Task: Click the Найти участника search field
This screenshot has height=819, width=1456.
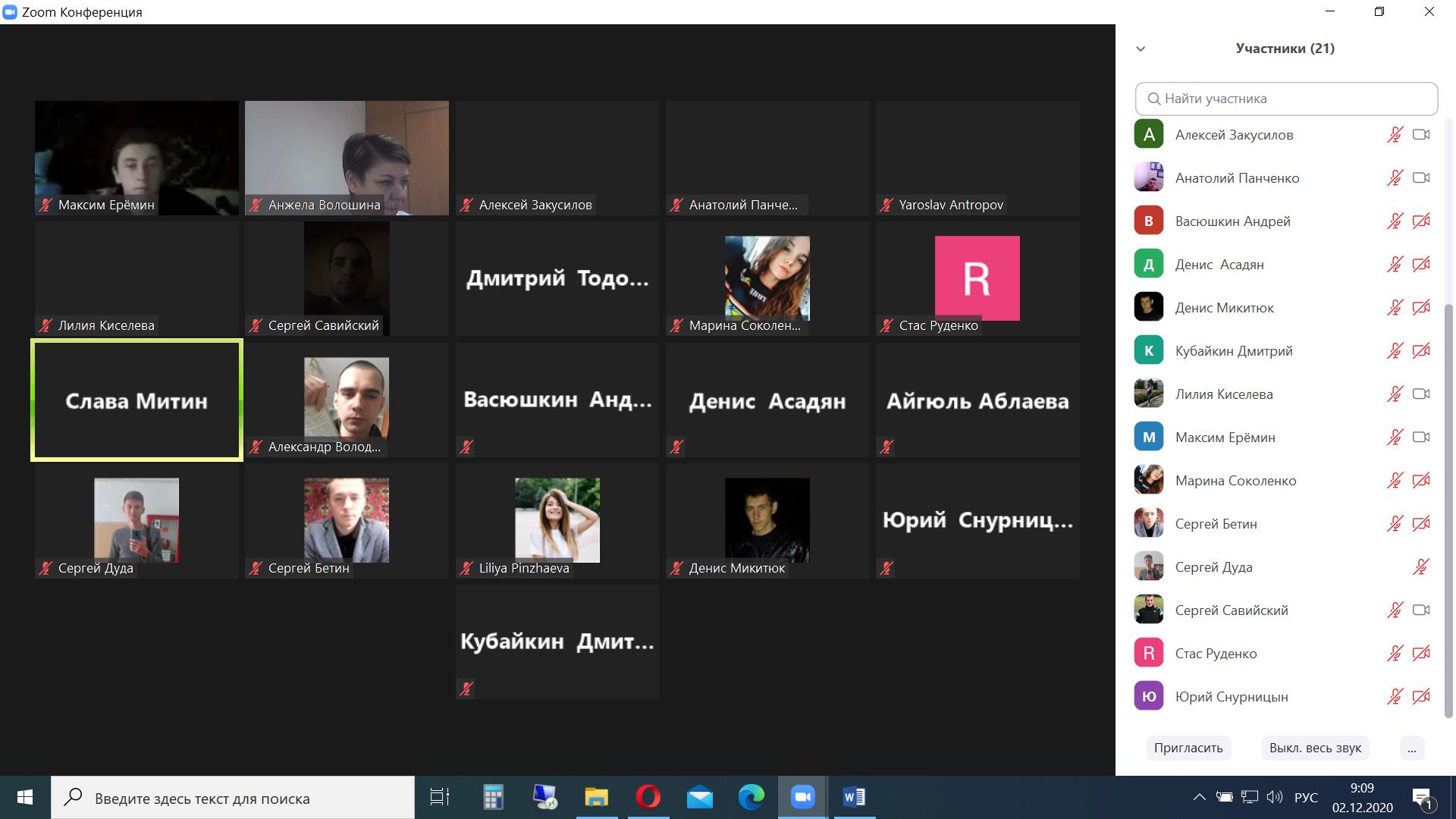Action: pos(1286,99)
